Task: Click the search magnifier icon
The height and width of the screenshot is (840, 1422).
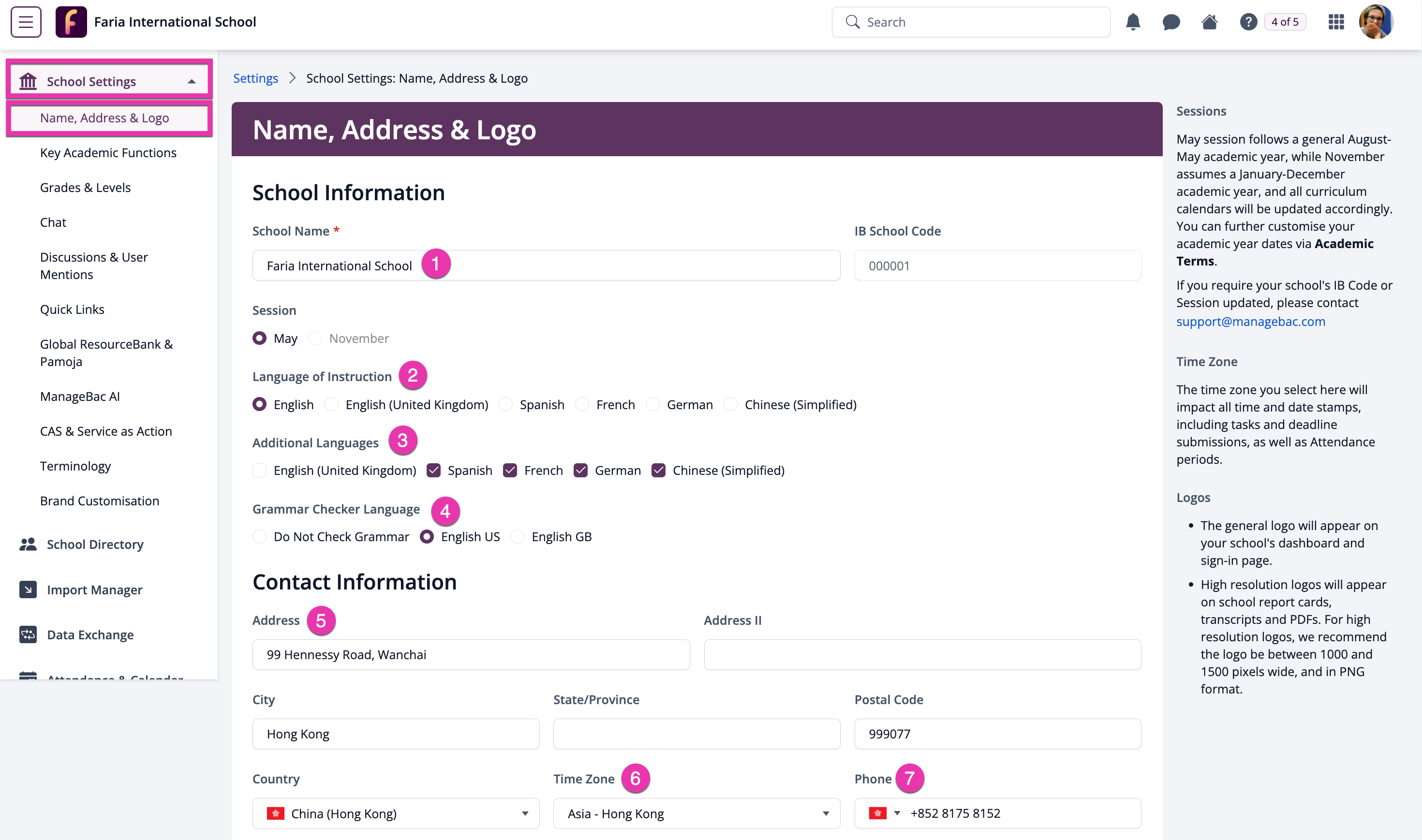Action: point(853,22)
